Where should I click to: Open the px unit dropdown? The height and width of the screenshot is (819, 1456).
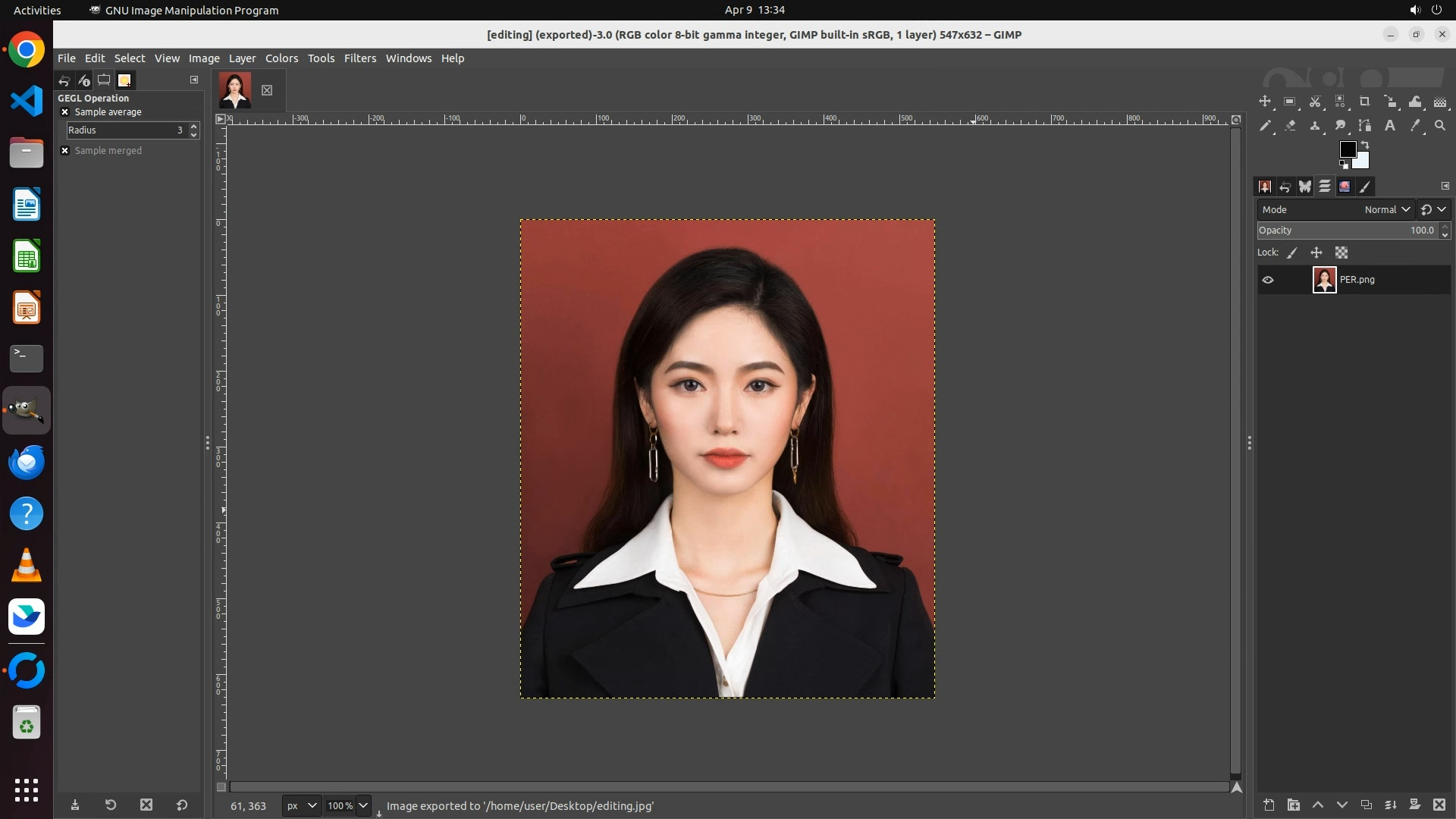pos(302,805)
